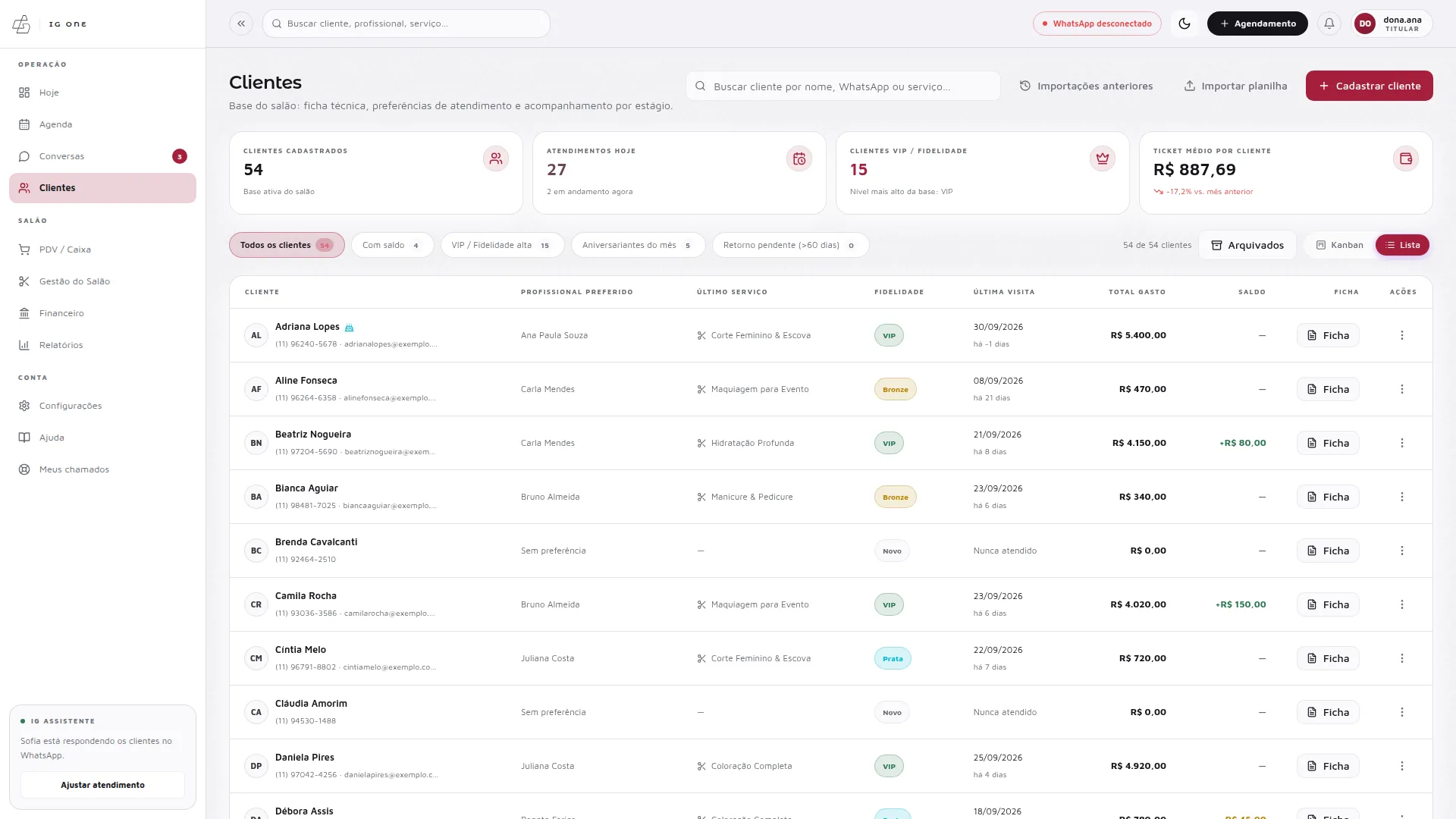Open PDV / Caixa in sidebar

pyautogui.click(x=102, y=249)
